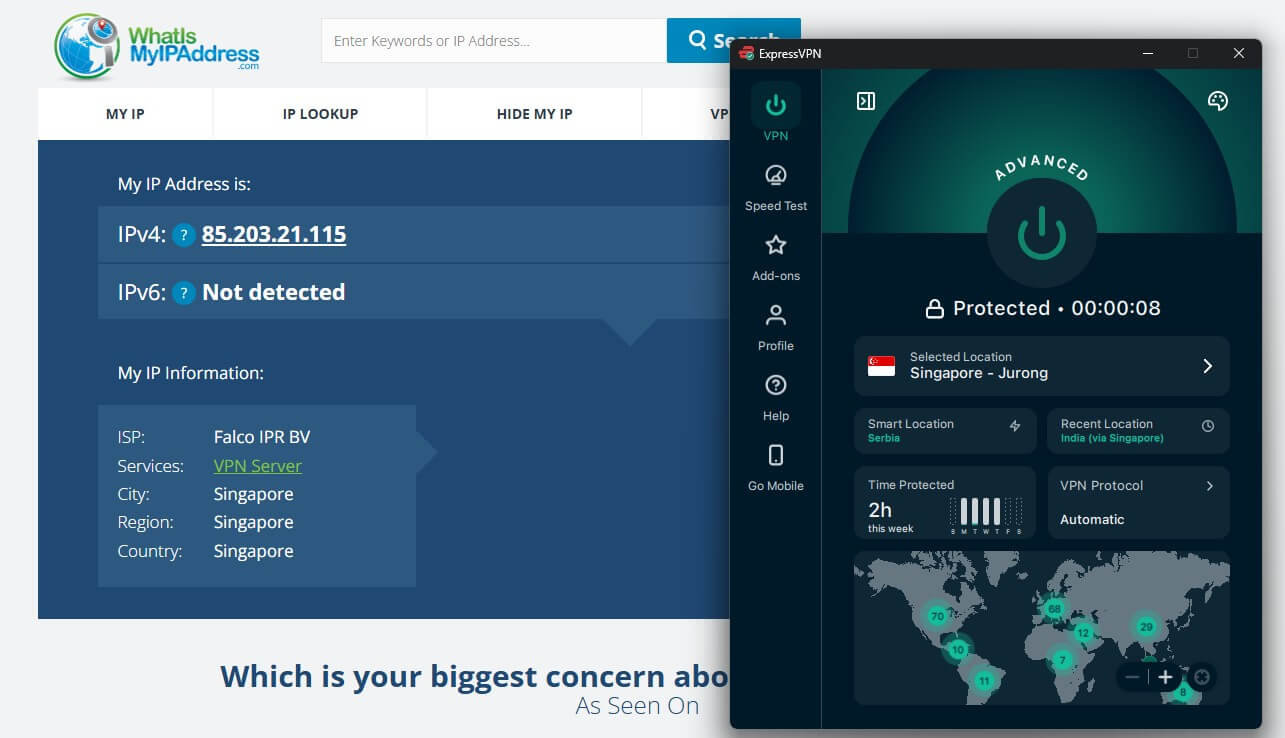Click the blue Search button
This screenshot has width=1285, height=738.
[733, 41]
